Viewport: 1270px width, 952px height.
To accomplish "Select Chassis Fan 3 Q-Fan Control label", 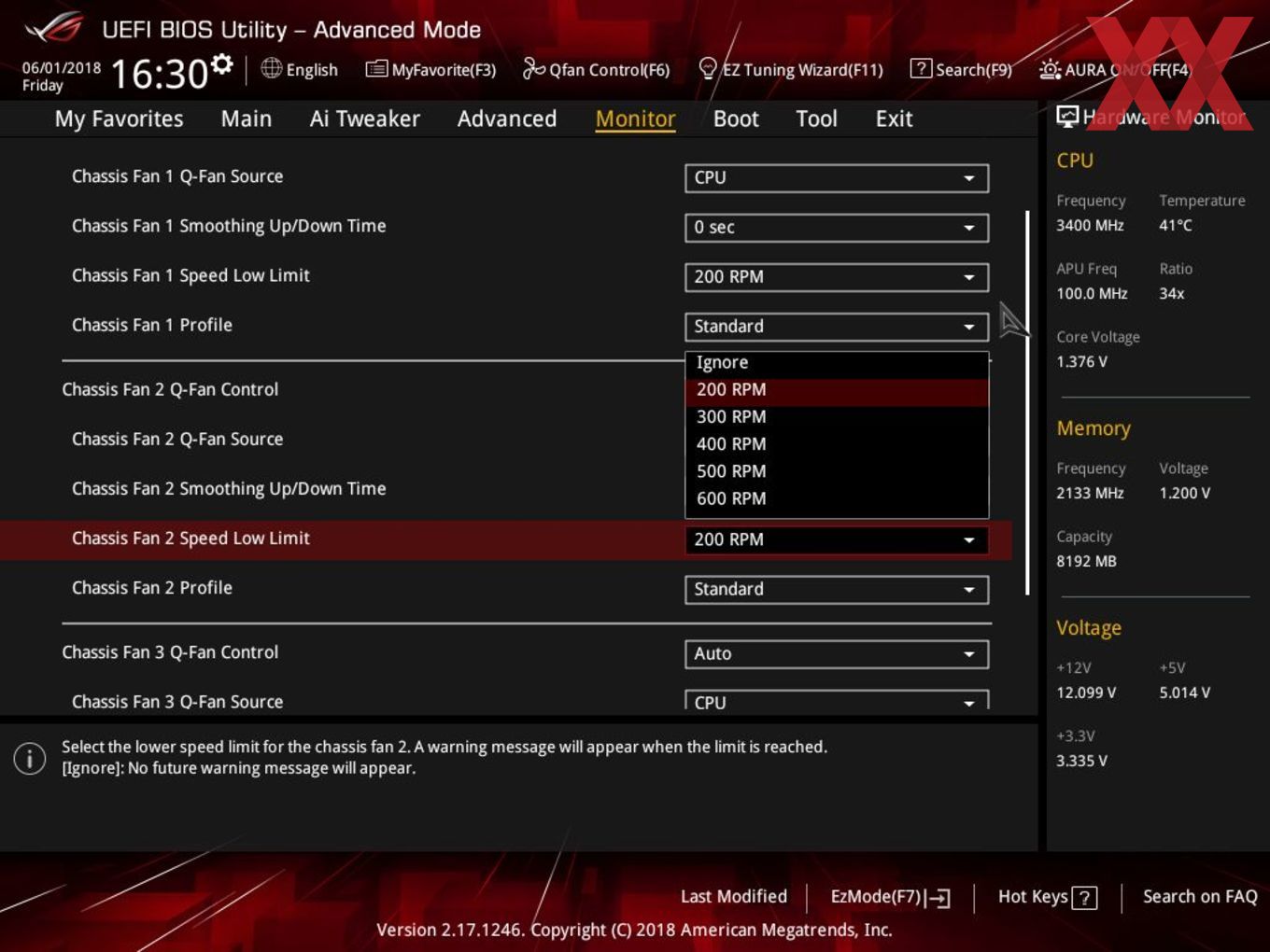I will point(170,652).
